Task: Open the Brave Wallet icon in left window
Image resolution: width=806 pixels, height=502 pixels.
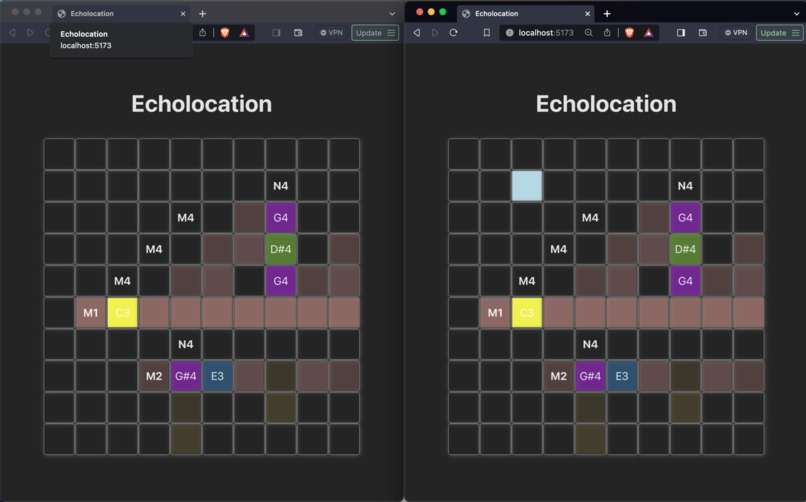Action: (298, 33)
